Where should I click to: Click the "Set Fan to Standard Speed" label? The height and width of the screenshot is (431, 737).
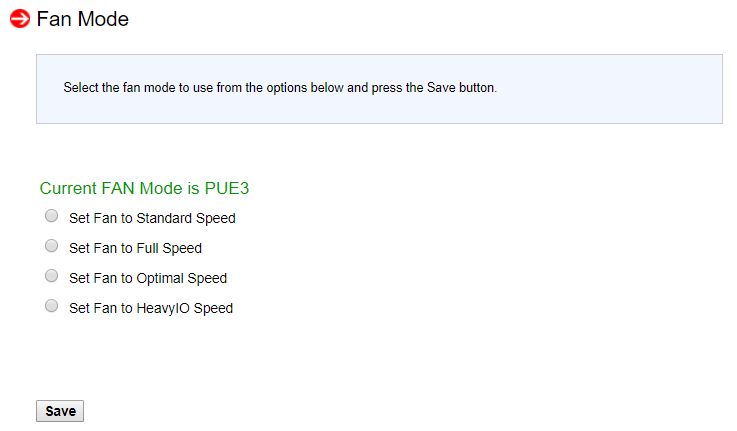point(152,219)
